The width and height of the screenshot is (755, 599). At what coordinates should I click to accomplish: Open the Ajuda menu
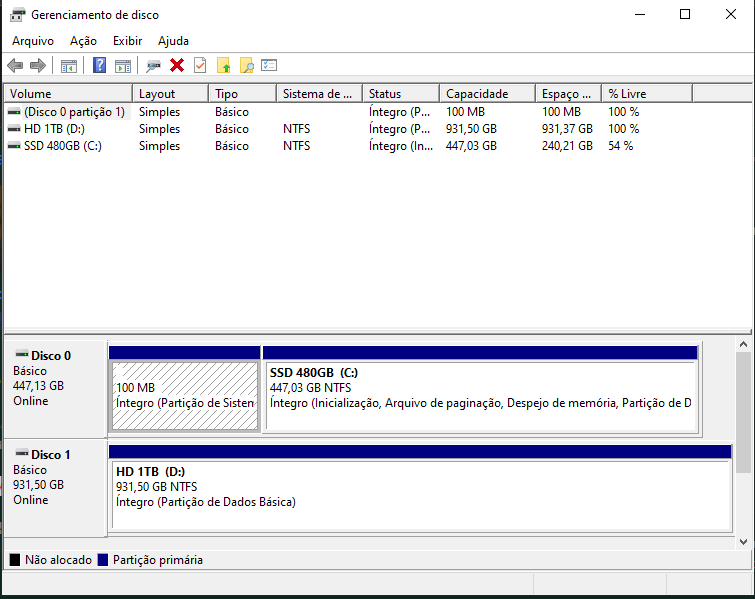click(x=173, y=41)
